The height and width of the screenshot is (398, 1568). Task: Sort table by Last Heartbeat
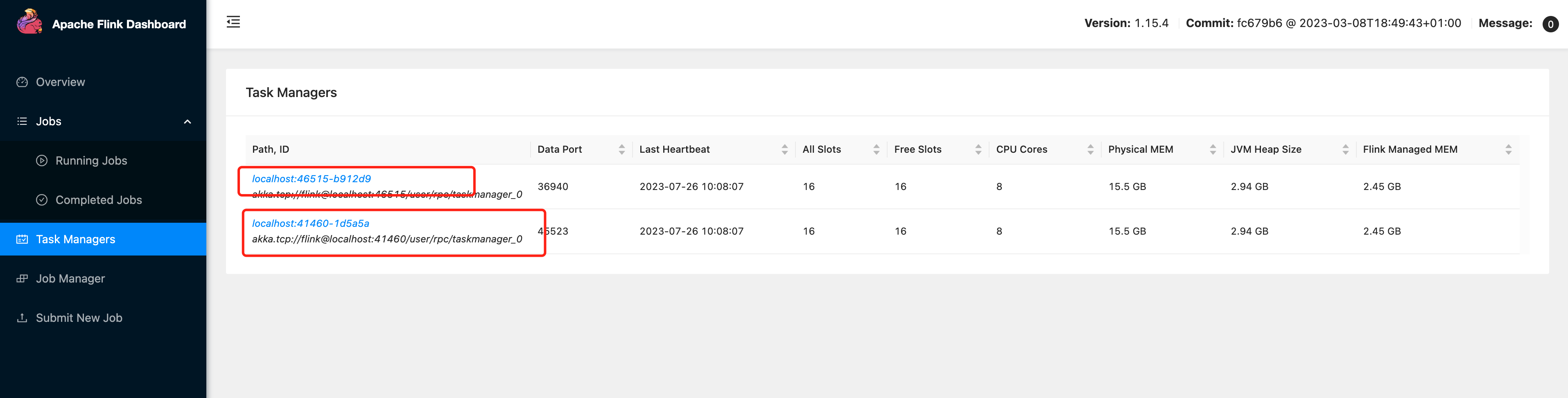pos(784,150)
